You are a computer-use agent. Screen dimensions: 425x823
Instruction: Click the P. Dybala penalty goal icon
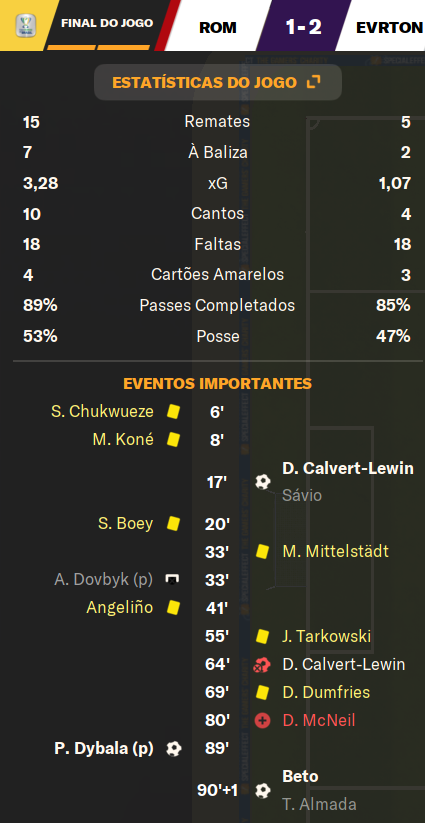click(x=173, y=748)
